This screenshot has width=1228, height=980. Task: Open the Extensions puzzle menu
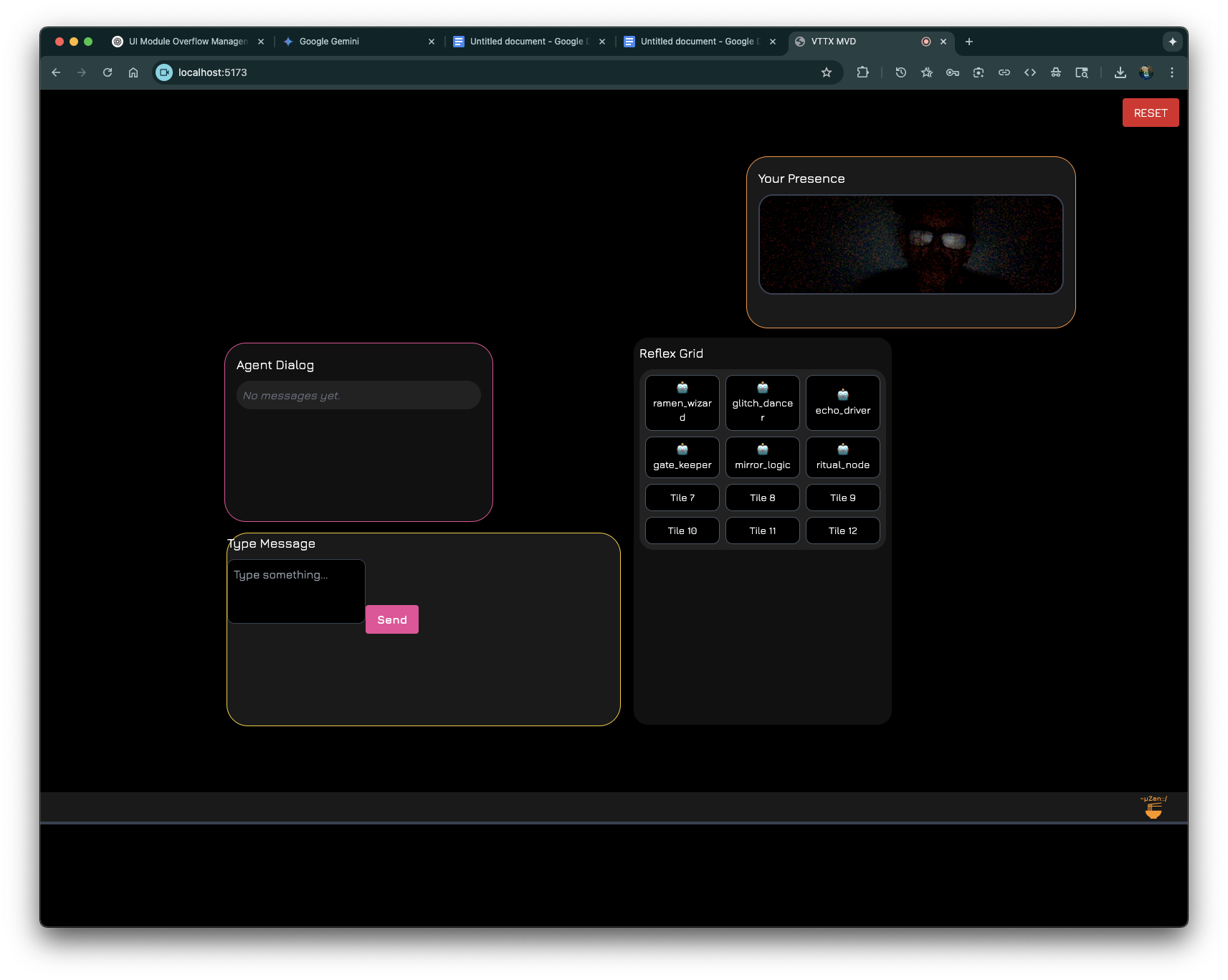(862, 72)
